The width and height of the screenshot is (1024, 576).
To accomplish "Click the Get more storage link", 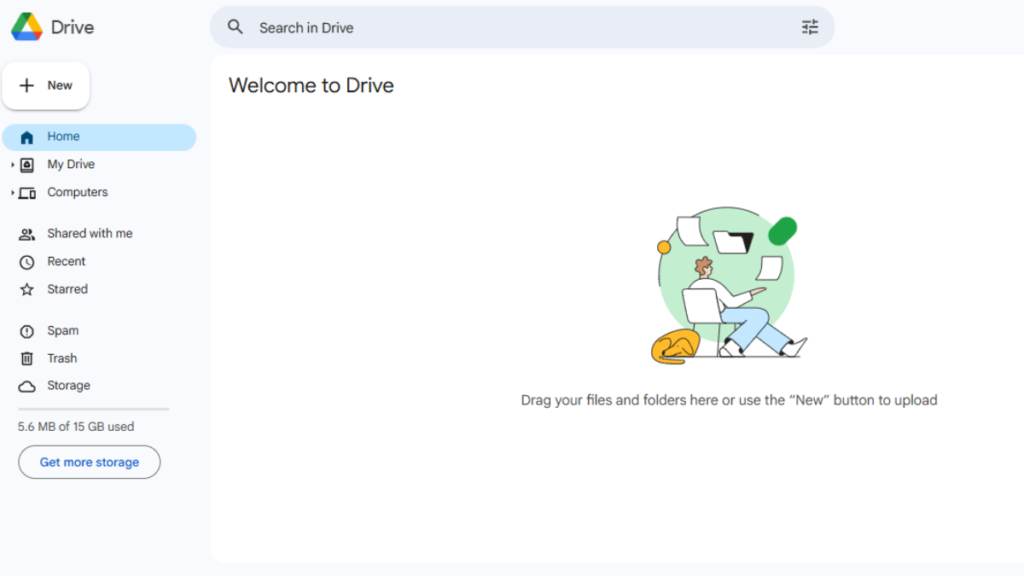I will click(89, 462).
